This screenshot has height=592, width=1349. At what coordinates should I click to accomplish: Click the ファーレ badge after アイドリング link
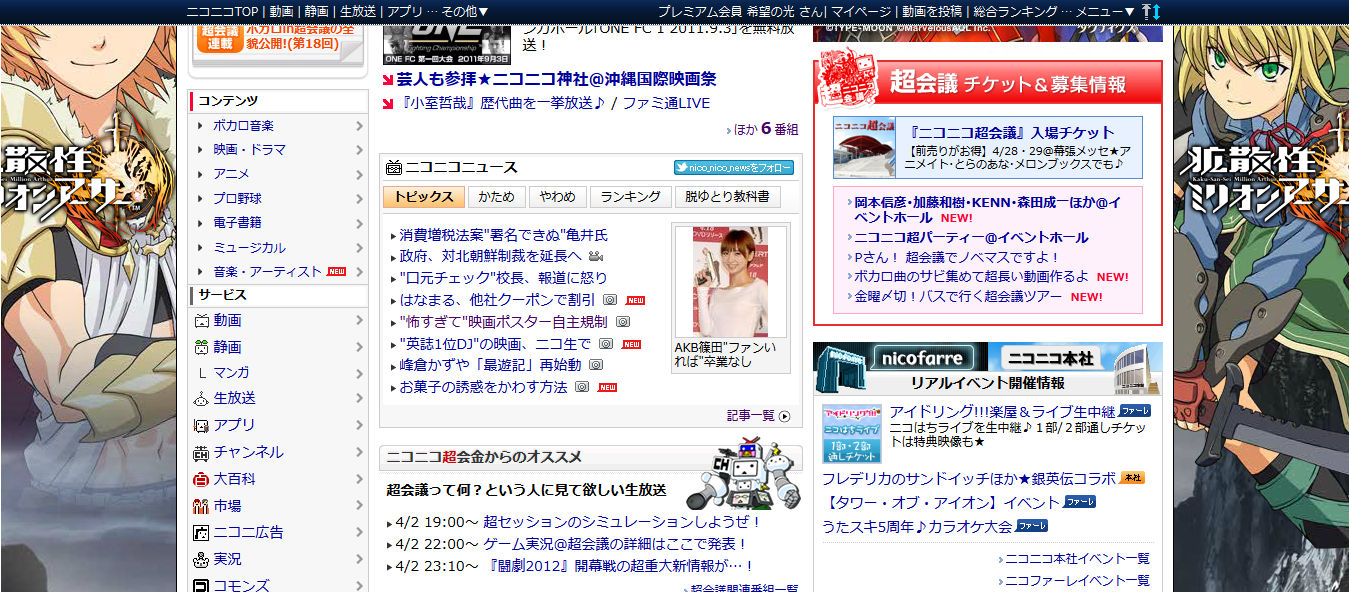[1134, 411]
